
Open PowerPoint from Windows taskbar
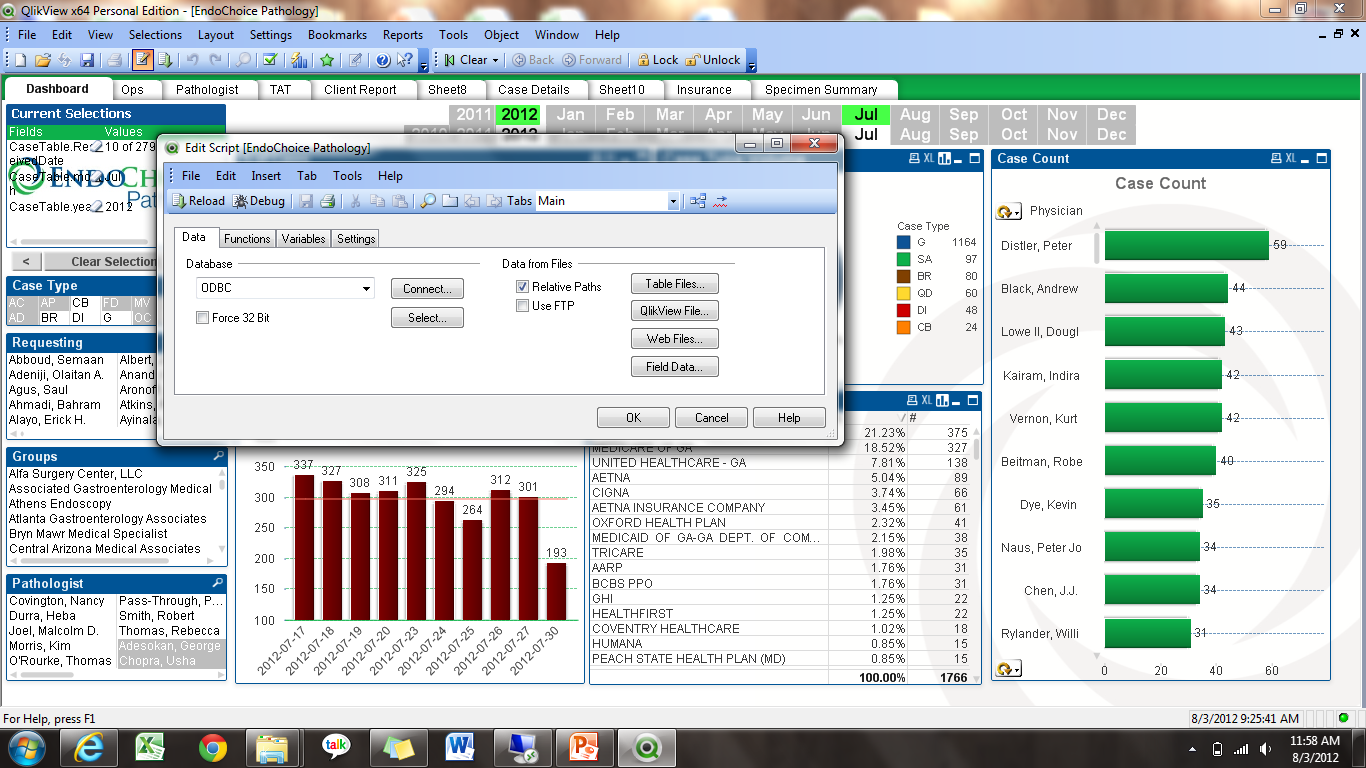[x=583, y=746]
